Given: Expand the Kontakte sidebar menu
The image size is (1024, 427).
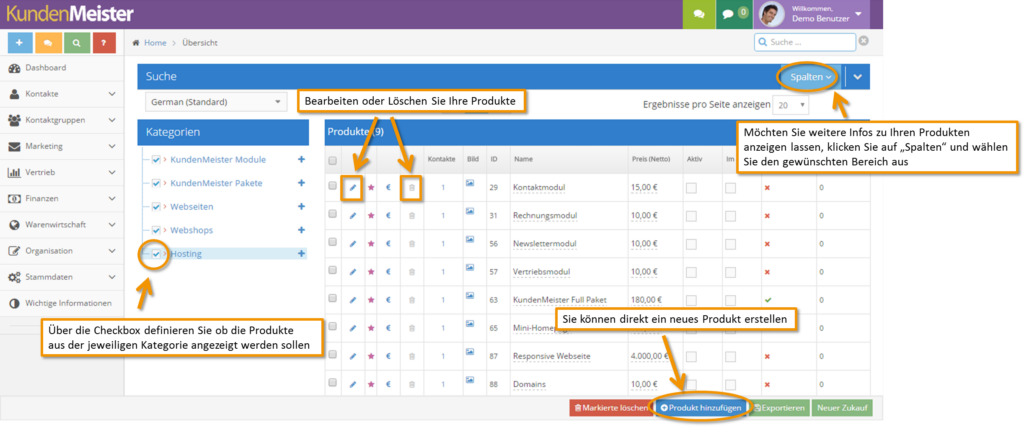Looking at the screenshot, I should pyautogui.click(x=62, y=94).
